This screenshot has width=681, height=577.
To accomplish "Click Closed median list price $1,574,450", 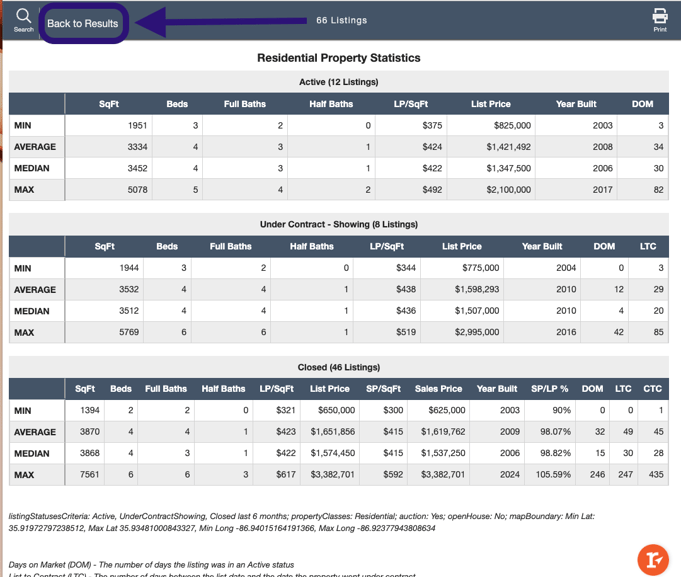I will point(333,453).
